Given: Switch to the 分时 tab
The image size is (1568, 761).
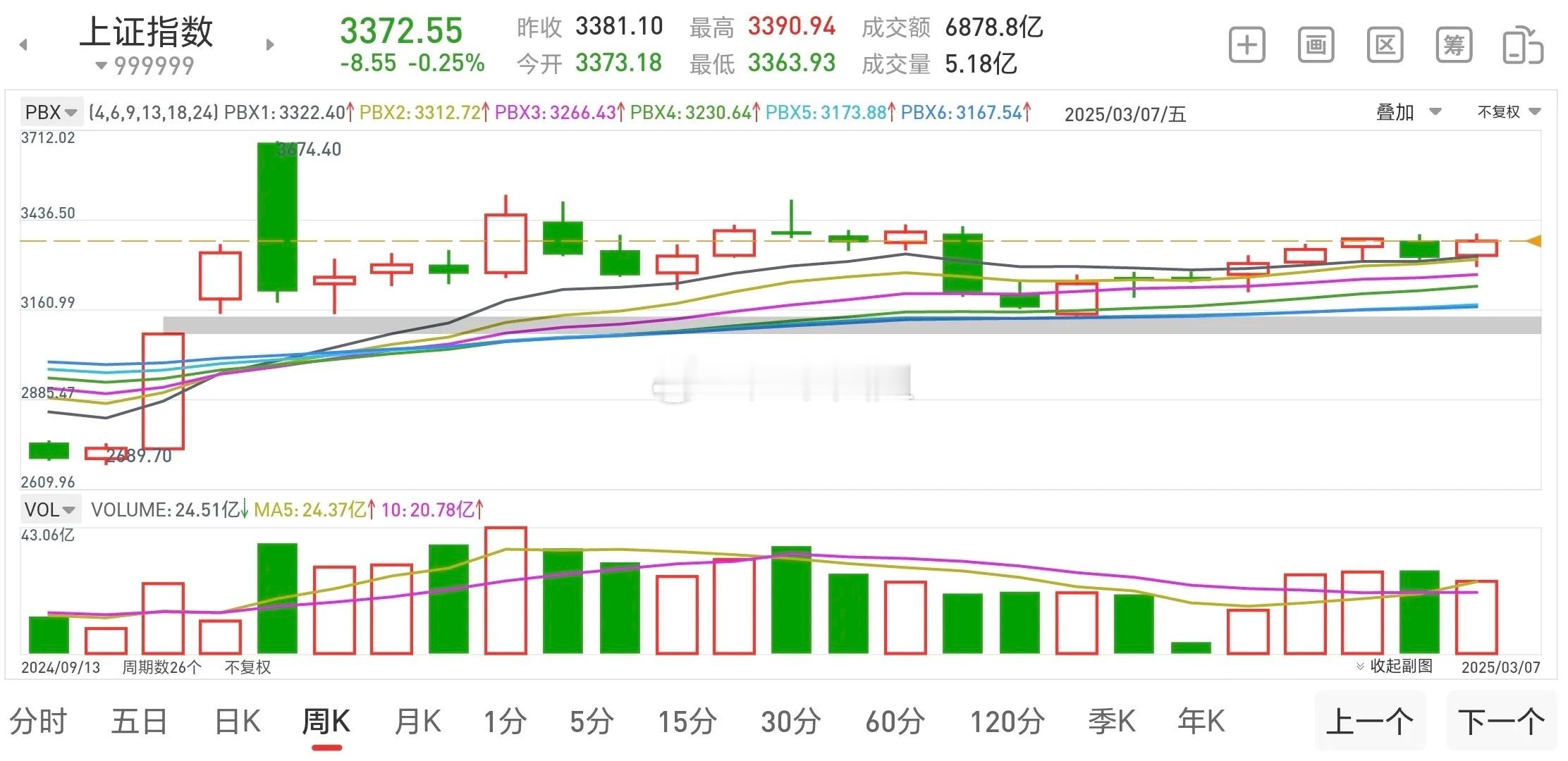Looking at the screenshot, I should (x=38, y=722).
